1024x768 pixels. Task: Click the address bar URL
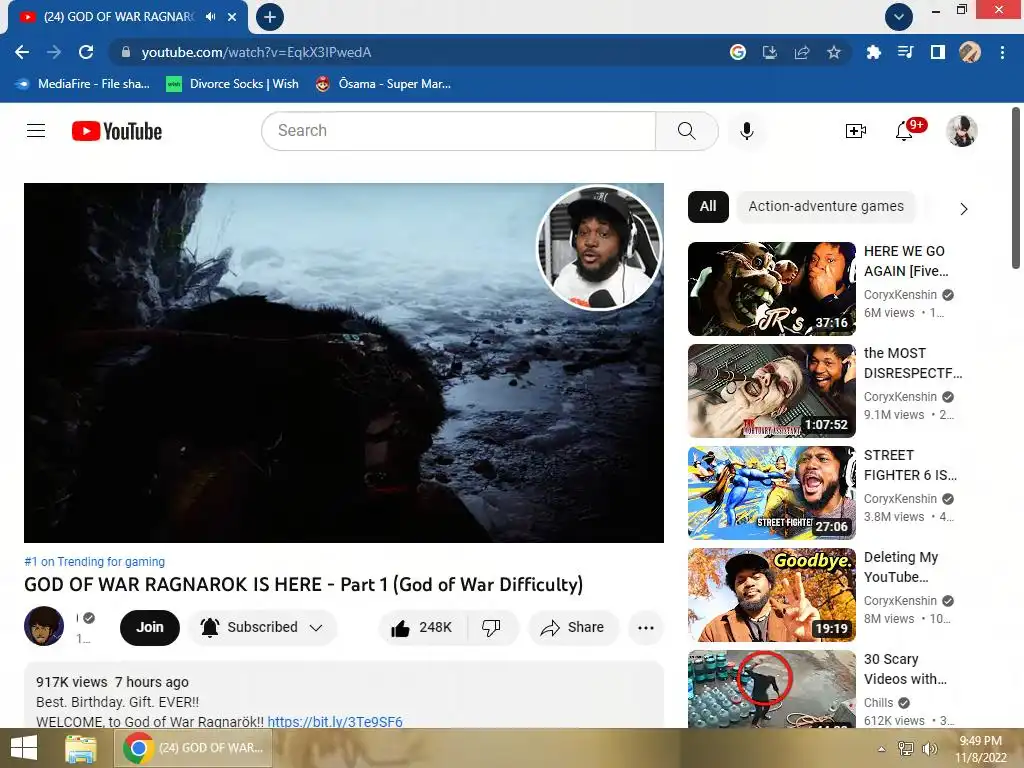(x=257, y=52)
